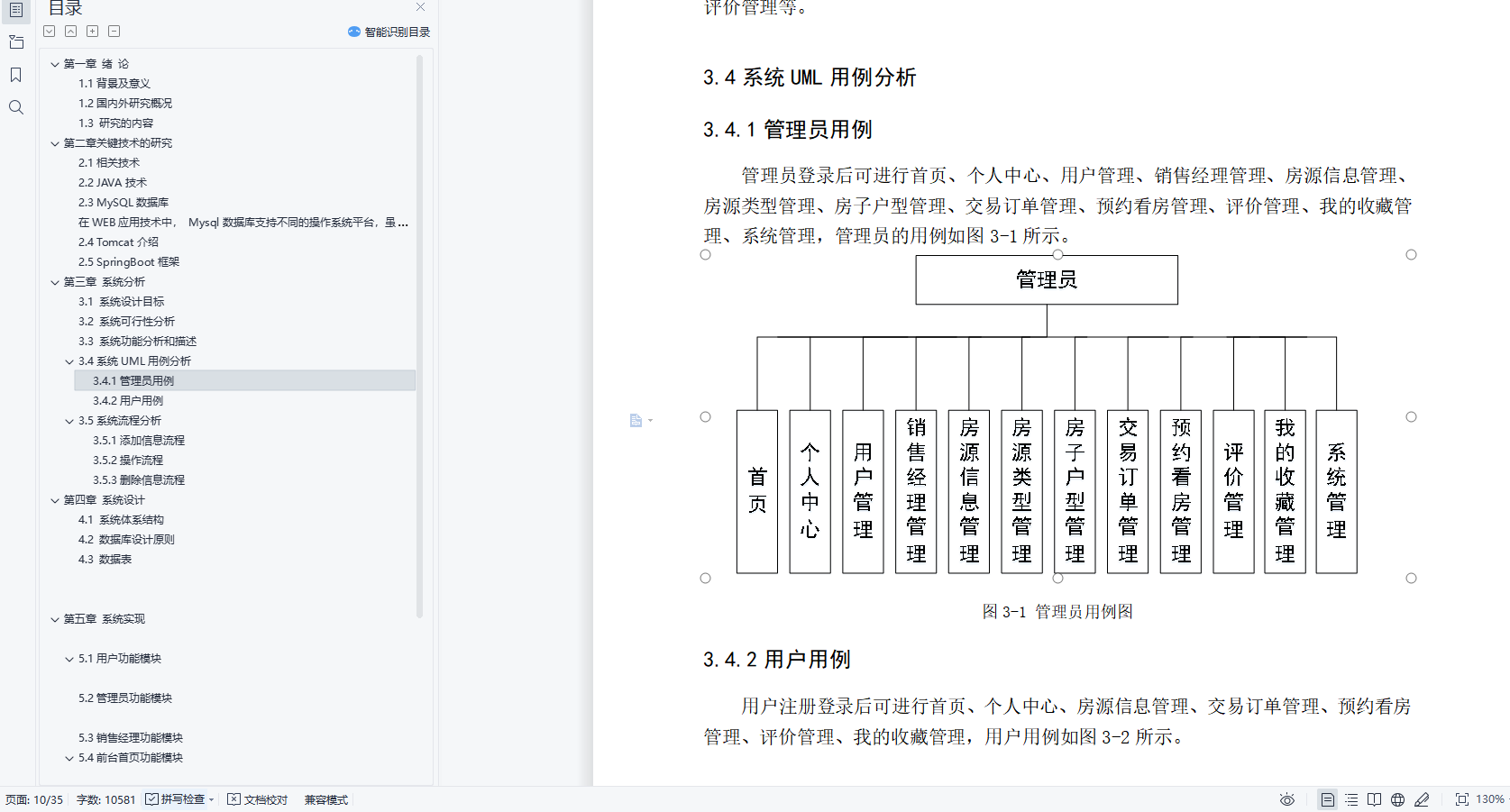Screen dimensions: 1510x812
Task: Go to 4.3 数据表 heading
Action: 105,560
